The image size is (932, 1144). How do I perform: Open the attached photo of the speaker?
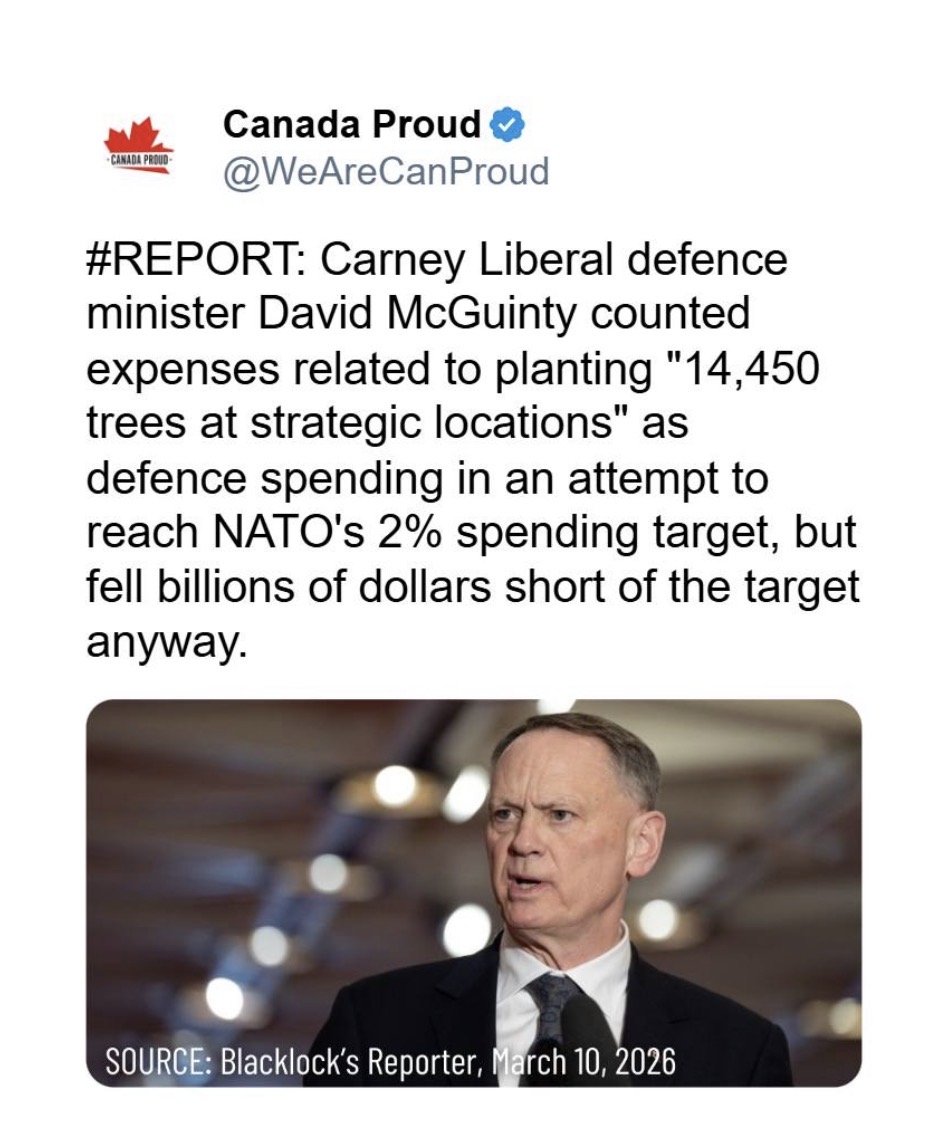coord(473,890)
